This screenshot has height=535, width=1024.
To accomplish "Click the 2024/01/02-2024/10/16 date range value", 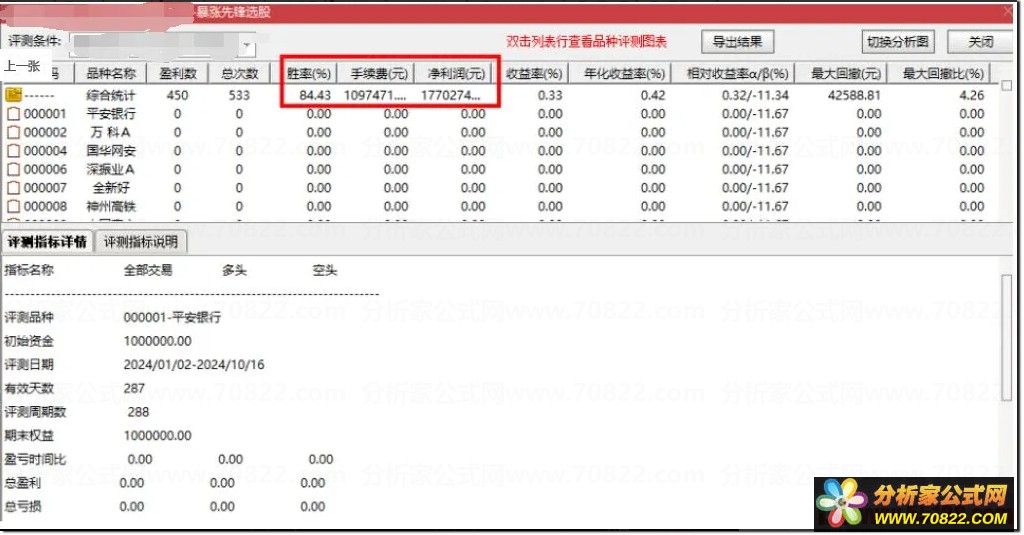I will coord(194,365).
